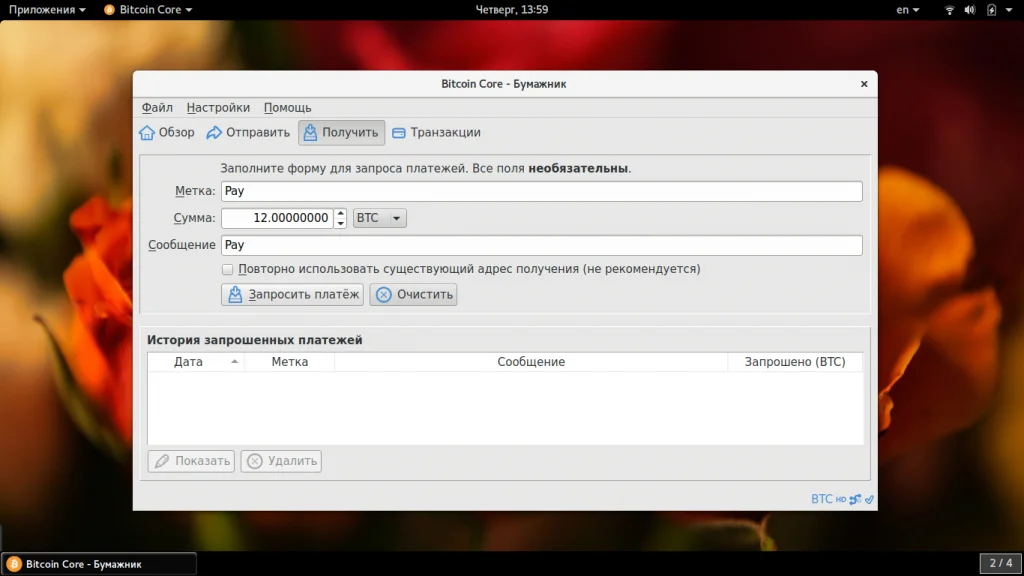Click the Показать show button
Screen dimensions: 1024x576
191,461
